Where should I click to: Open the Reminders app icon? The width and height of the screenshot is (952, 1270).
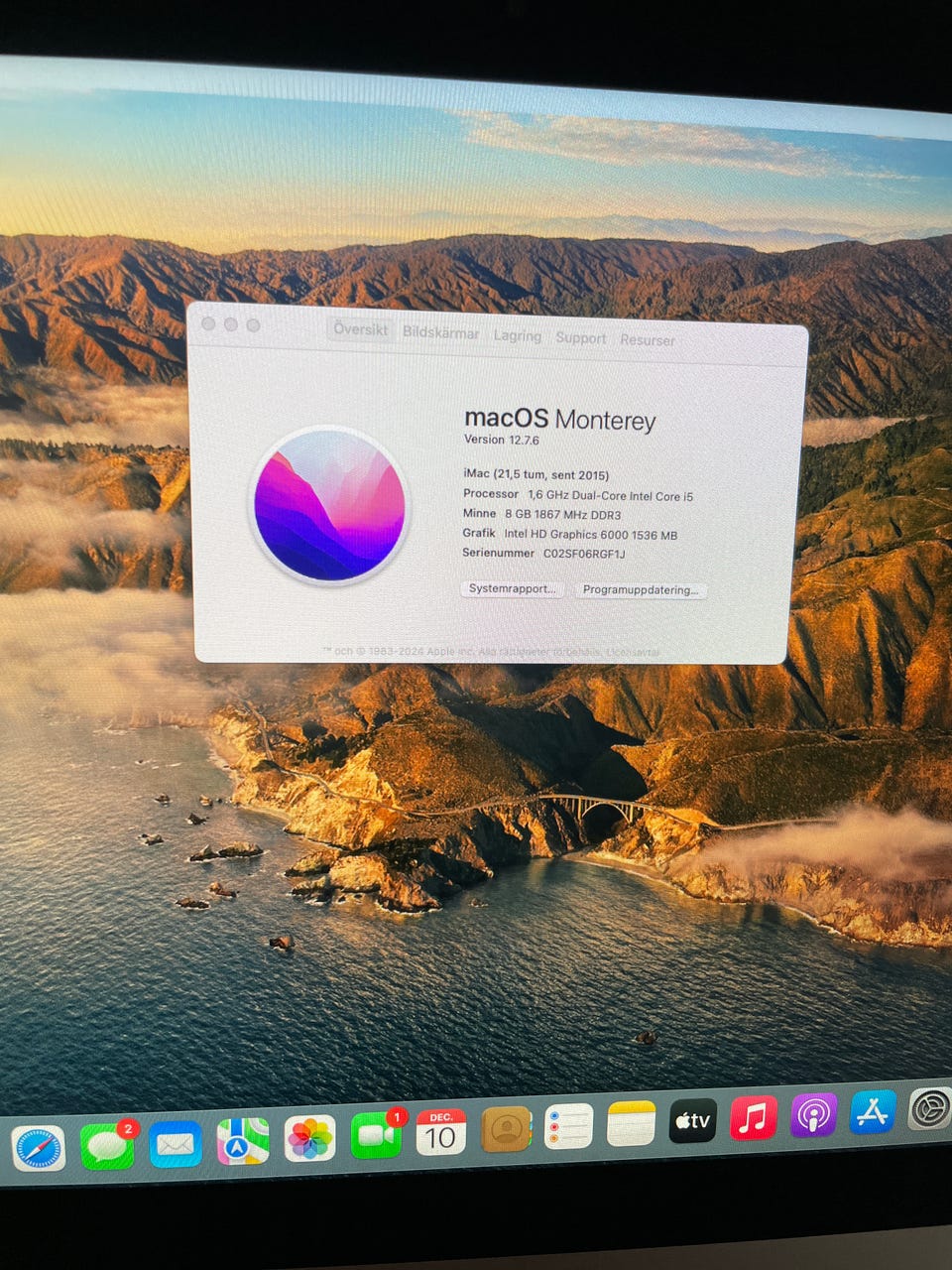(x=569, y=1127)
